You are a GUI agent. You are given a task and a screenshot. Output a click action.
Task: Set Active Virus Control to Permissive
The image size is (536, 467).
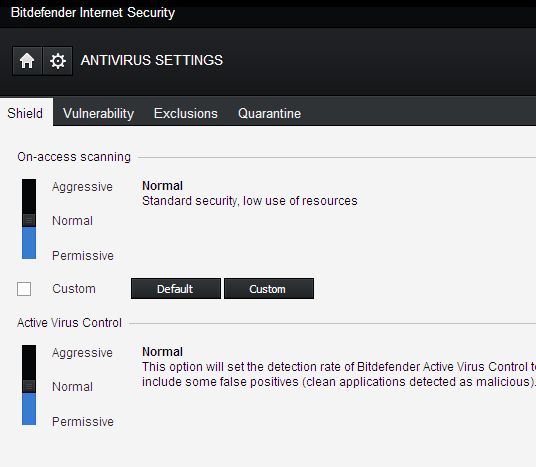(83, 422)
